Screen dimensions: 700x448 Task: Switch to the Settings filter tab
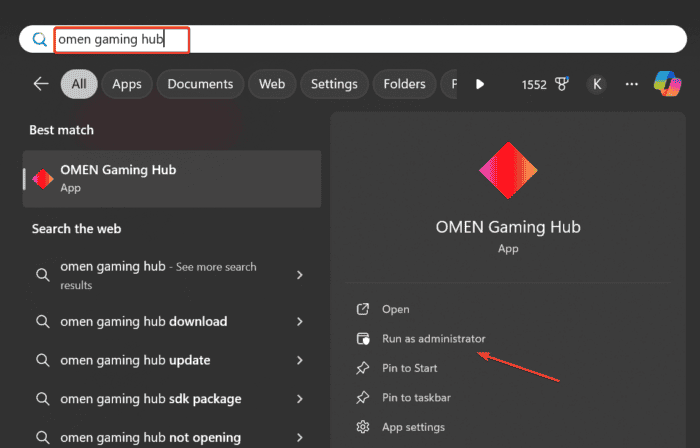(x=334, y=84)
